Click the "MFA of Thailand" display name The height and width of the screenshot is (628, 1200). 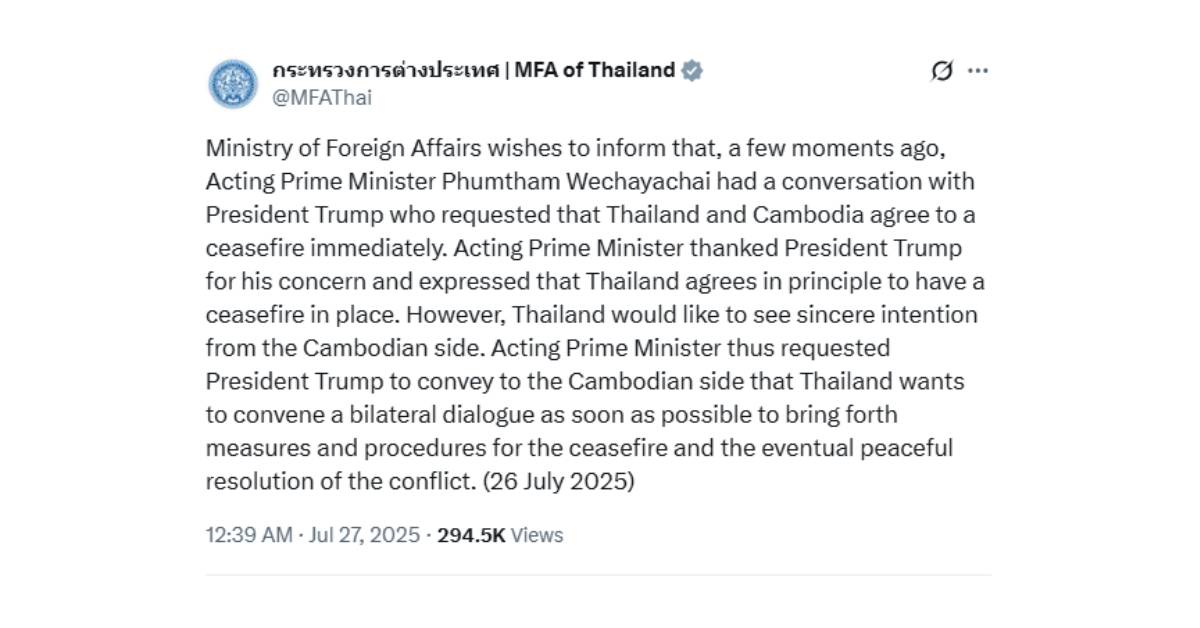click(x=595, y=70)
